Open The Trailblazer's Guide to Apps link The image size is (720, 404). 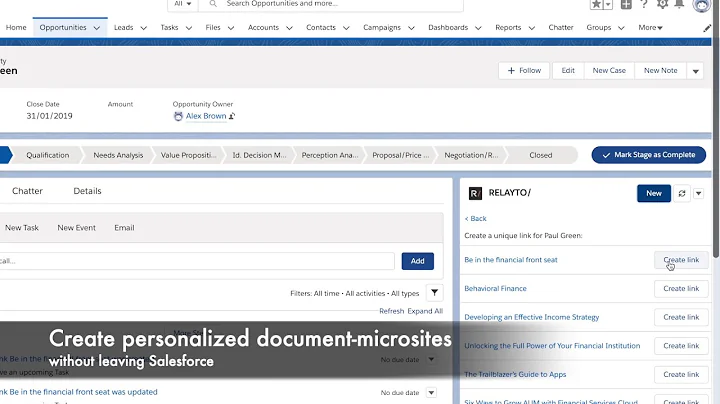click(x=515, y=375)
